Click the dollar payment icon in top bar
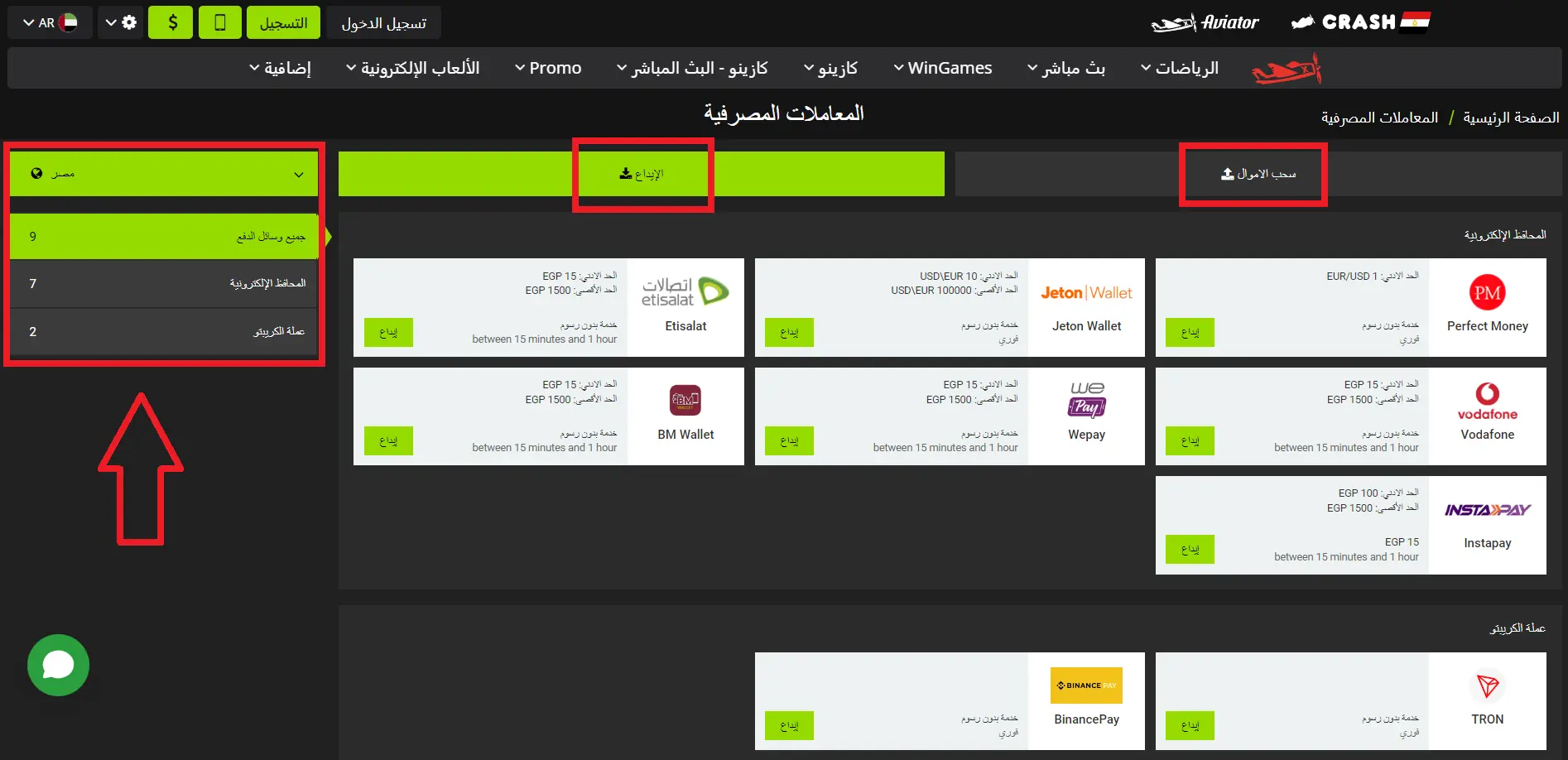 [171, 22]
